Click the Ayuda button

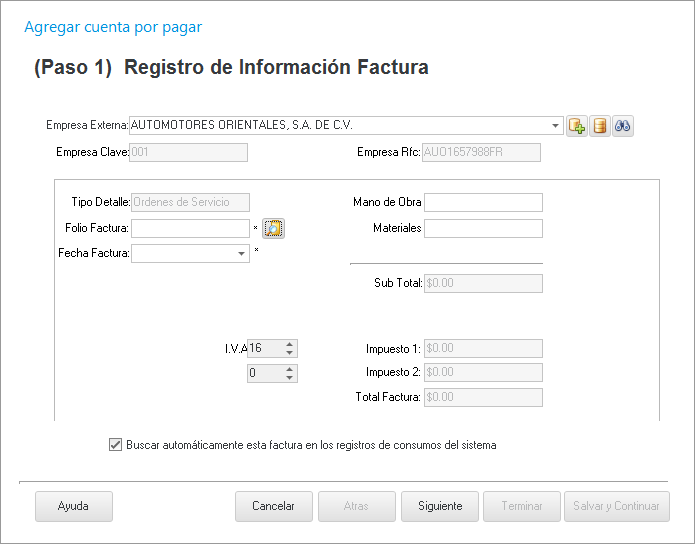(x=73, y=506)
